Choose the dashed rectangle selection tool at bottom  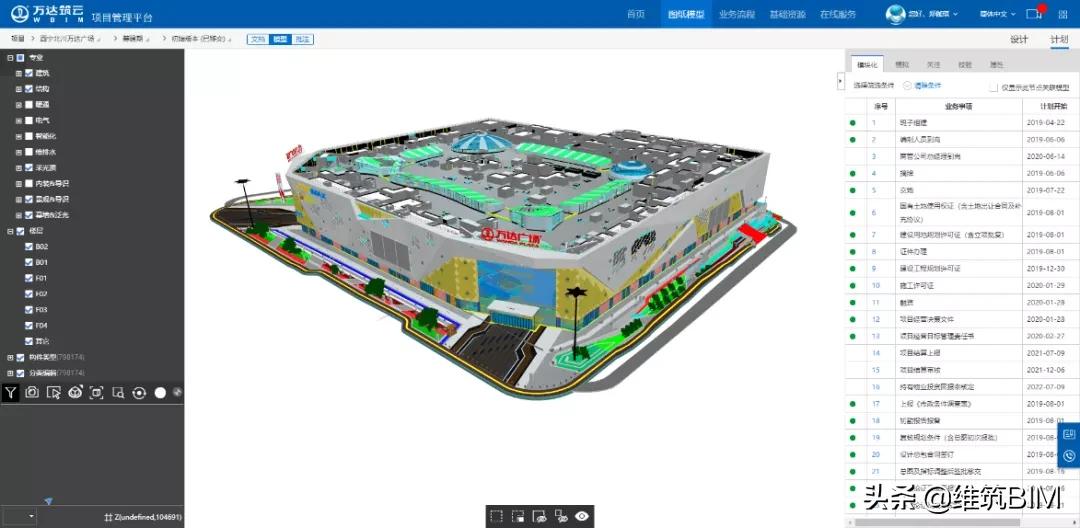[497, 516]
